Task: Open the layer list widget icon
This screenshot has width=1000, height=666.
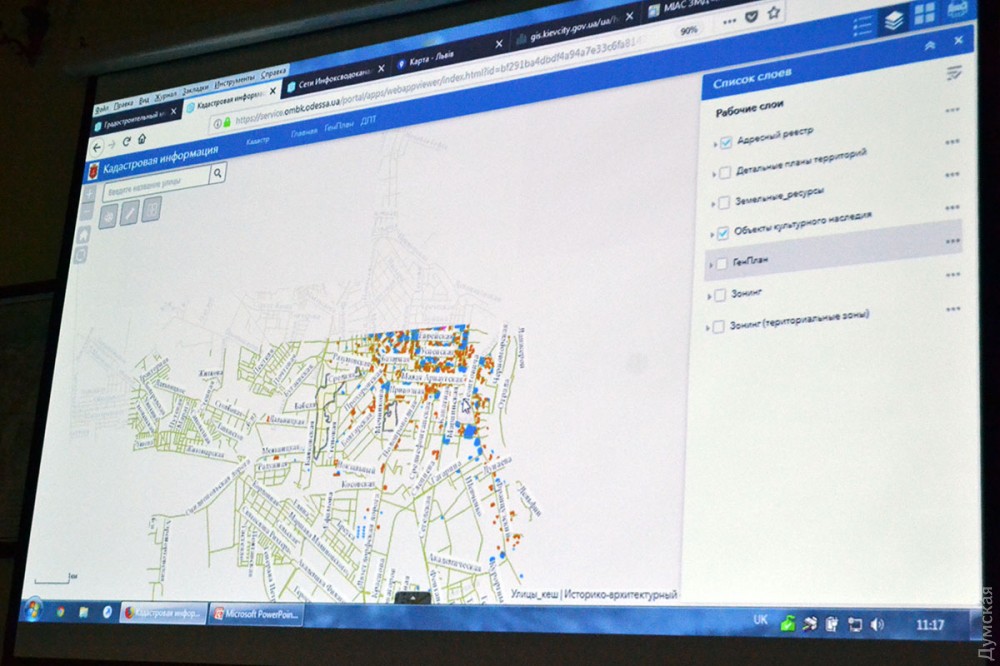Action: (893, 20)
